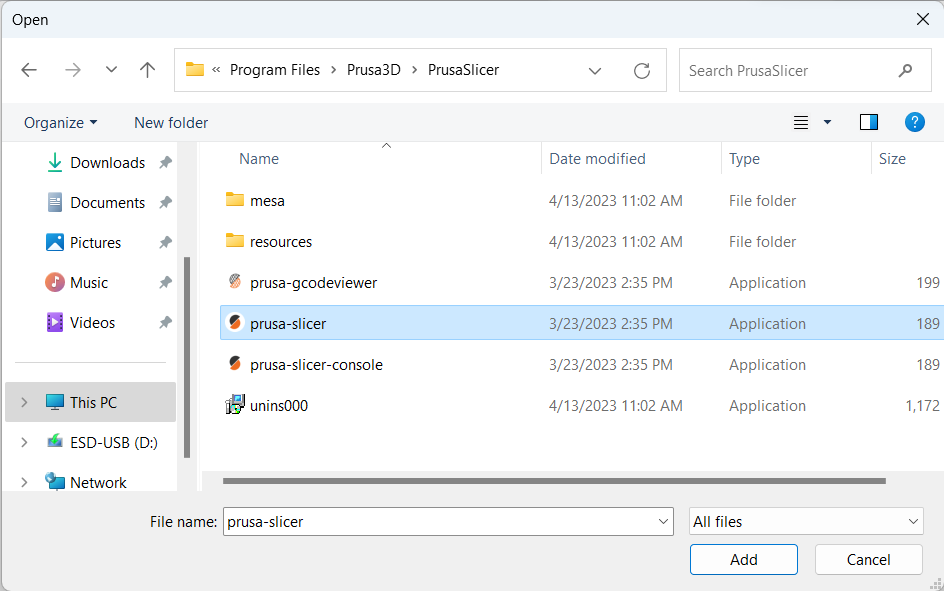Navigate to Program Files breadcrumb

275,70
